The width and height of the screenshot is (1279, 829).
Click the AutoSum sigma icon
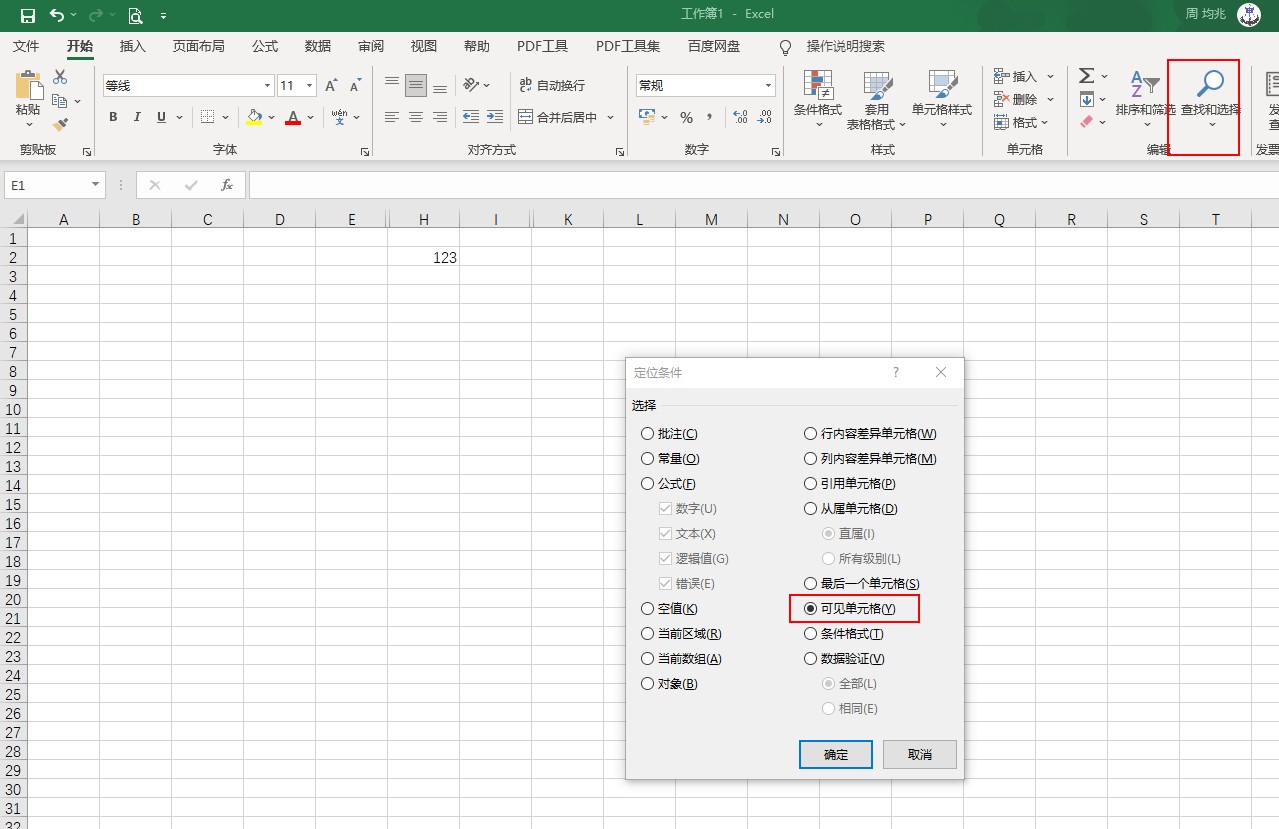click(1087, 76)
